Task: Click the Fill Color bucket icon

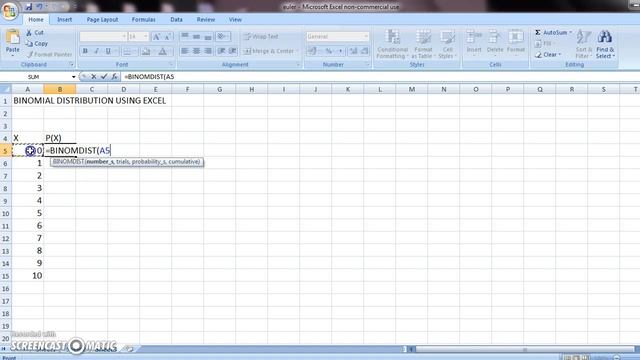Action: 146,51
